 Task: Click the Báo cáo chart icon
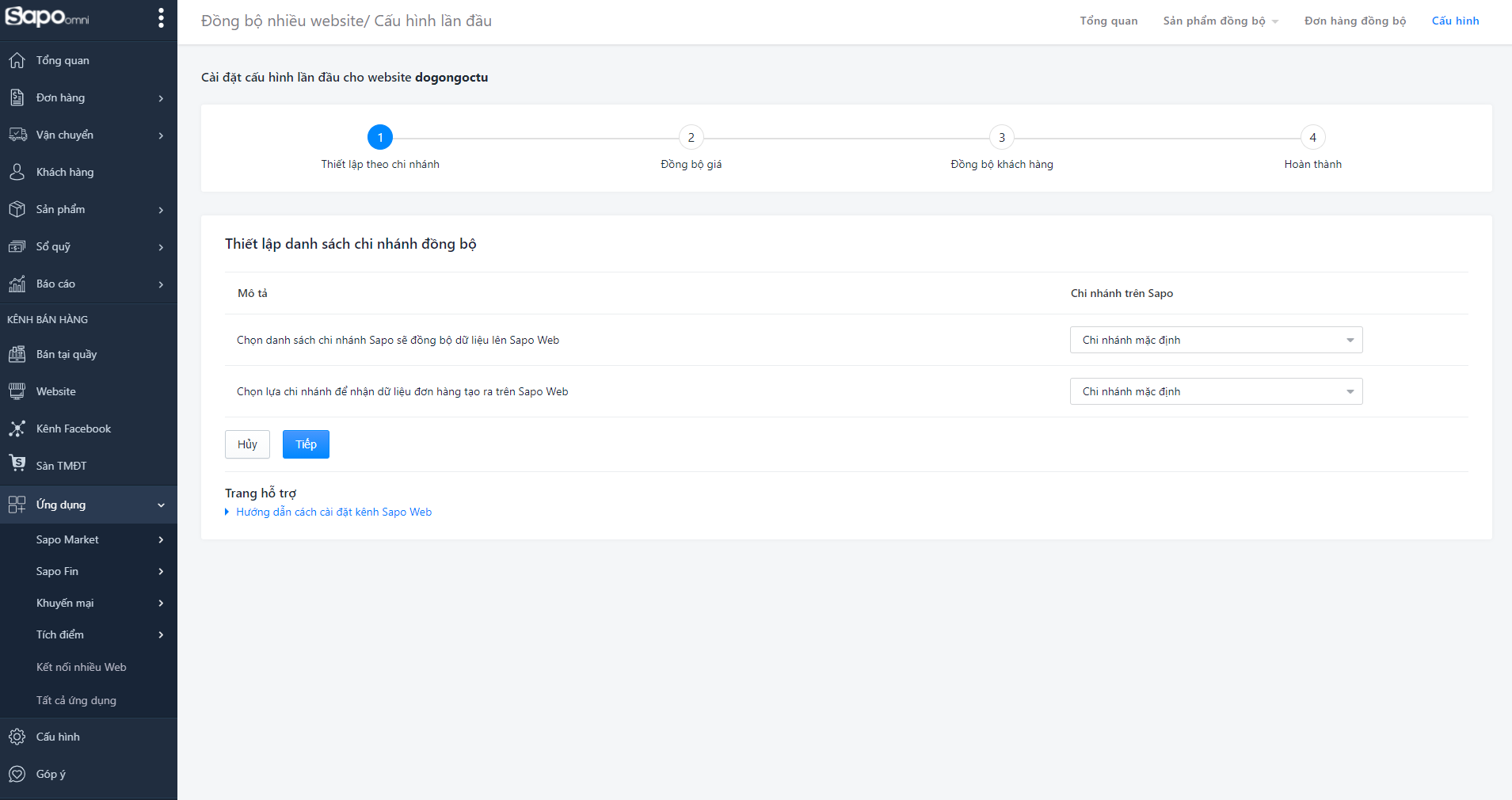click(x=17, y=284)
